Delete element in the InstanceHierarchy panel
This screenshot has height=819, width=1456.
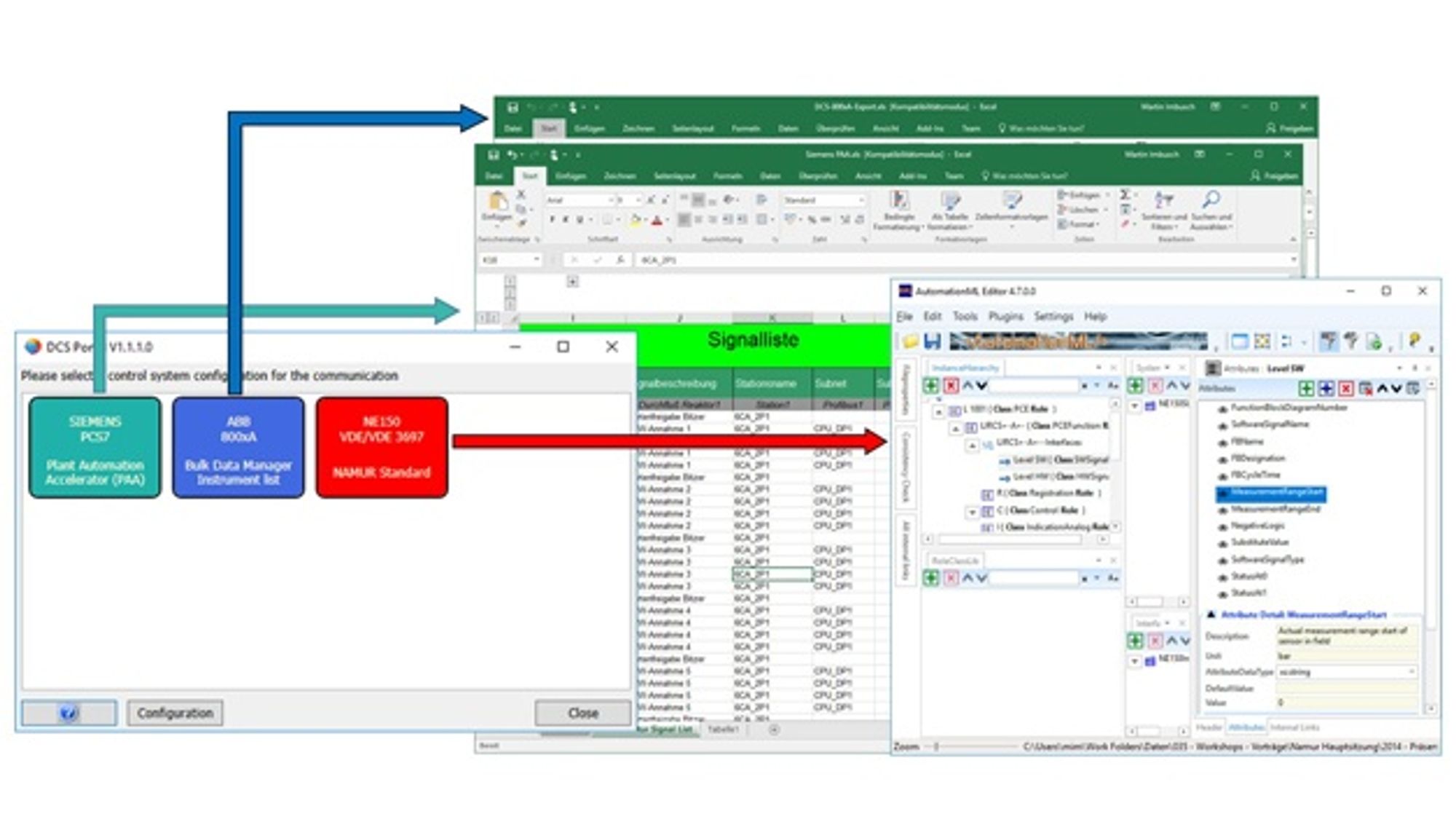coord(951,386)
